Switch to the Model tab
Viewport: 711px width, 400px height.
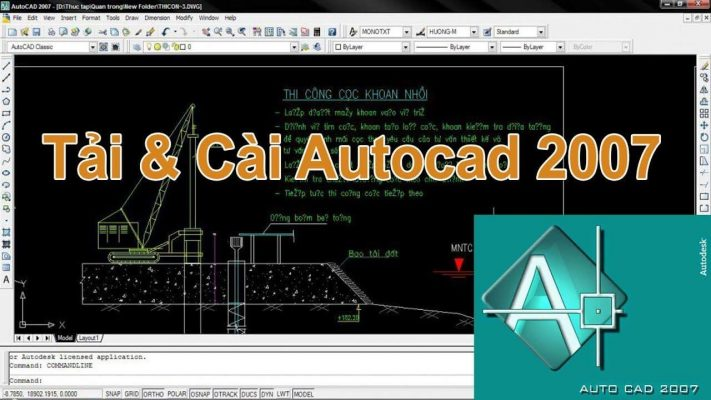[x=65, y=338]
